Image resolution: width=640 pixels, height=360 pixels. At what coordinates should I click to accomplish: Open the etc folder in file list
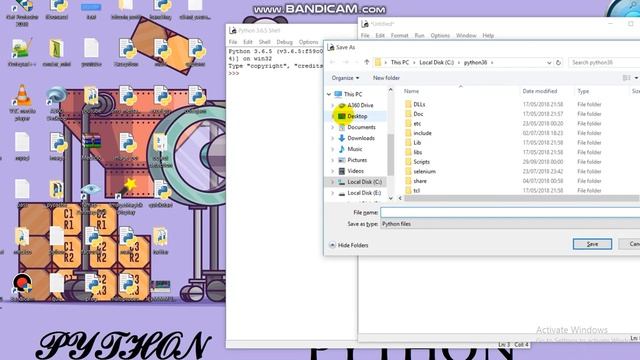pos(417,124)
